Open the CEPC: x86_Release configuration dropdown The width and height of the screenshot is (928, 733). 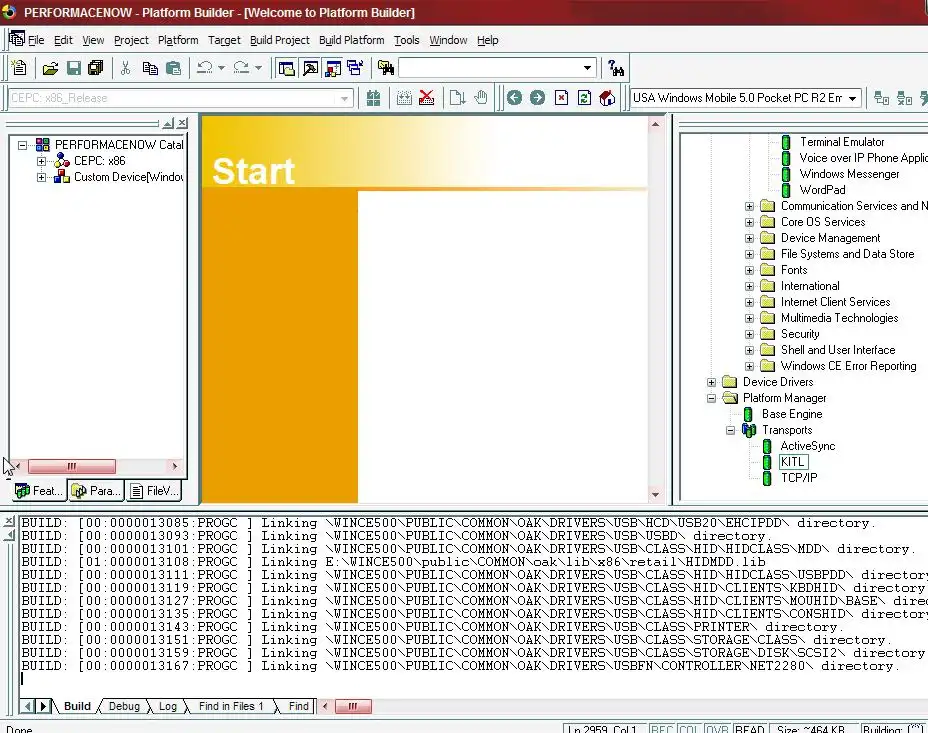[x=344, y=98]
